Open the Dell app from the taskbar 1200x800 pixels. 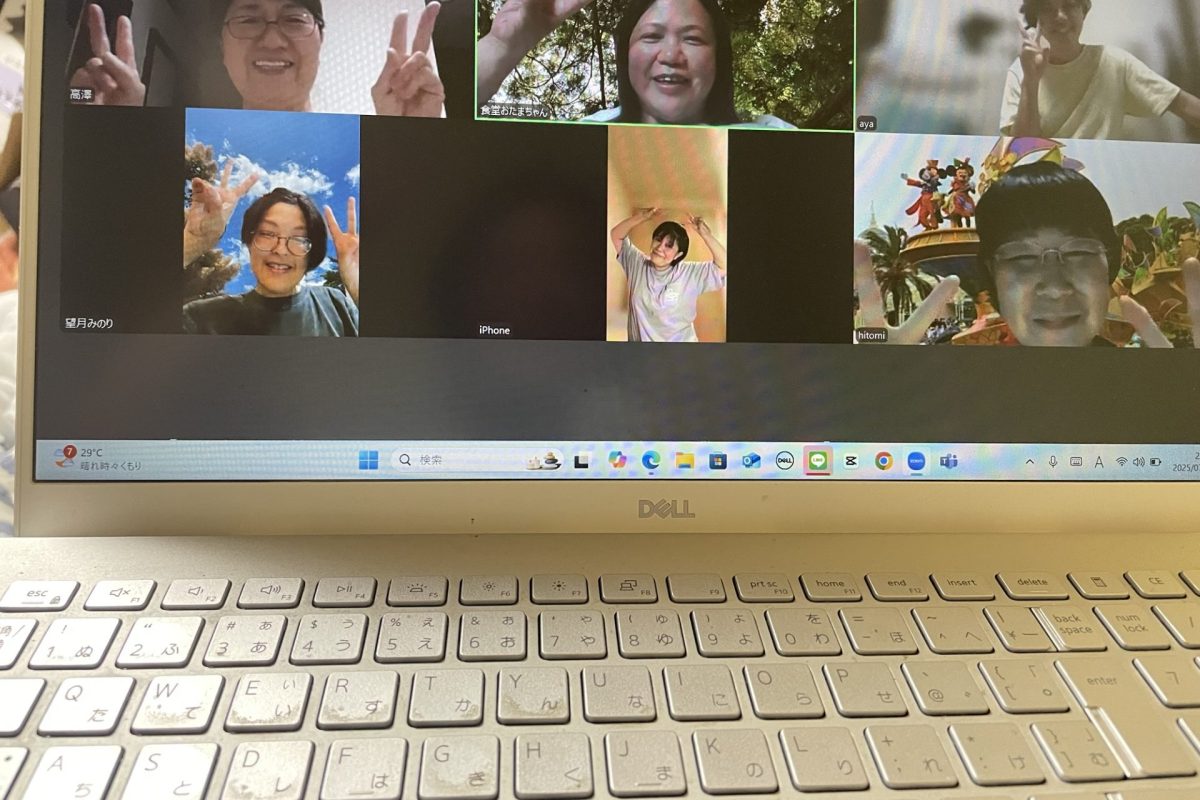[785, 460]
